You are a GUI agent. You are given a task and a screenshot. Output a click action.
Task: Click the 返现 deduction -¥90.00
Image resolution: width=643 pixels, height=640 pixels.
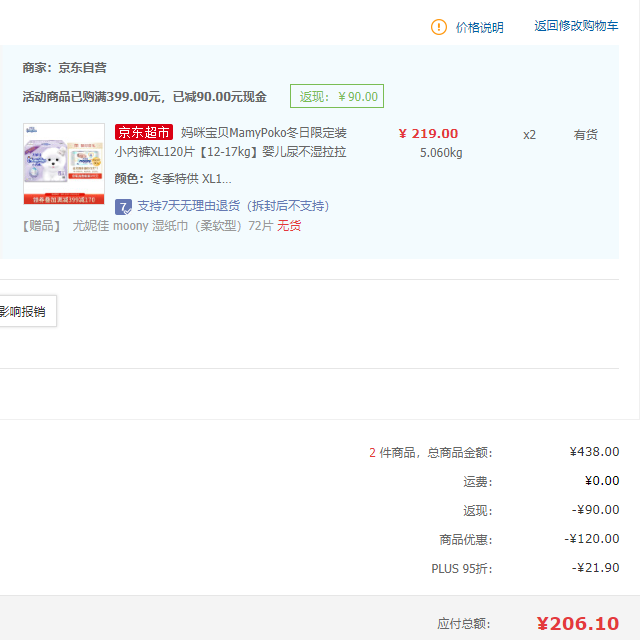[x=595, y=510]
